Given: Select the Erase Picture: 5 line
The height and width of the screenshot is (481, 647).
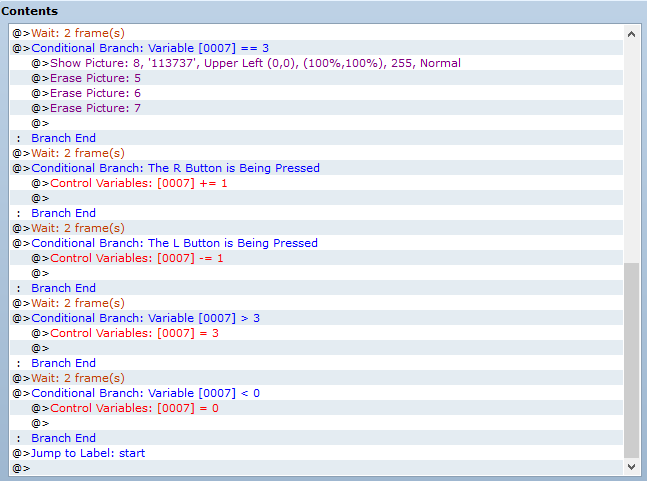Looking at the screenshot, I should (316, 78).
